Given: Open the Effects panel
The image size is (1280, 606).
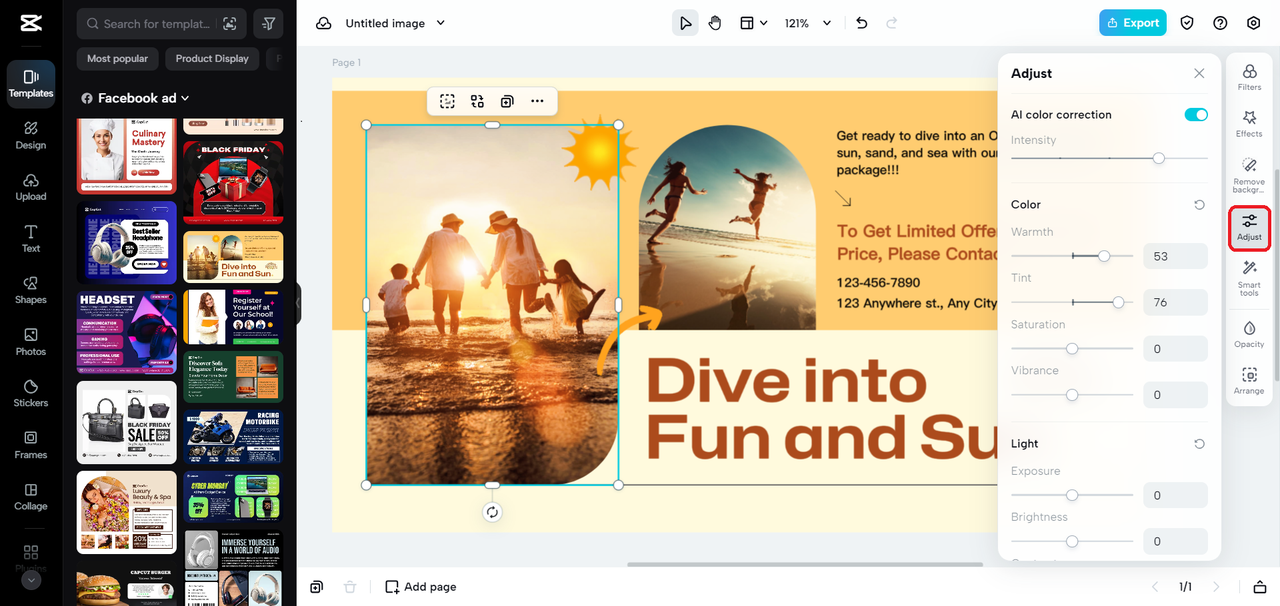Looking at the screenshot, I should tap(1249, 124).
